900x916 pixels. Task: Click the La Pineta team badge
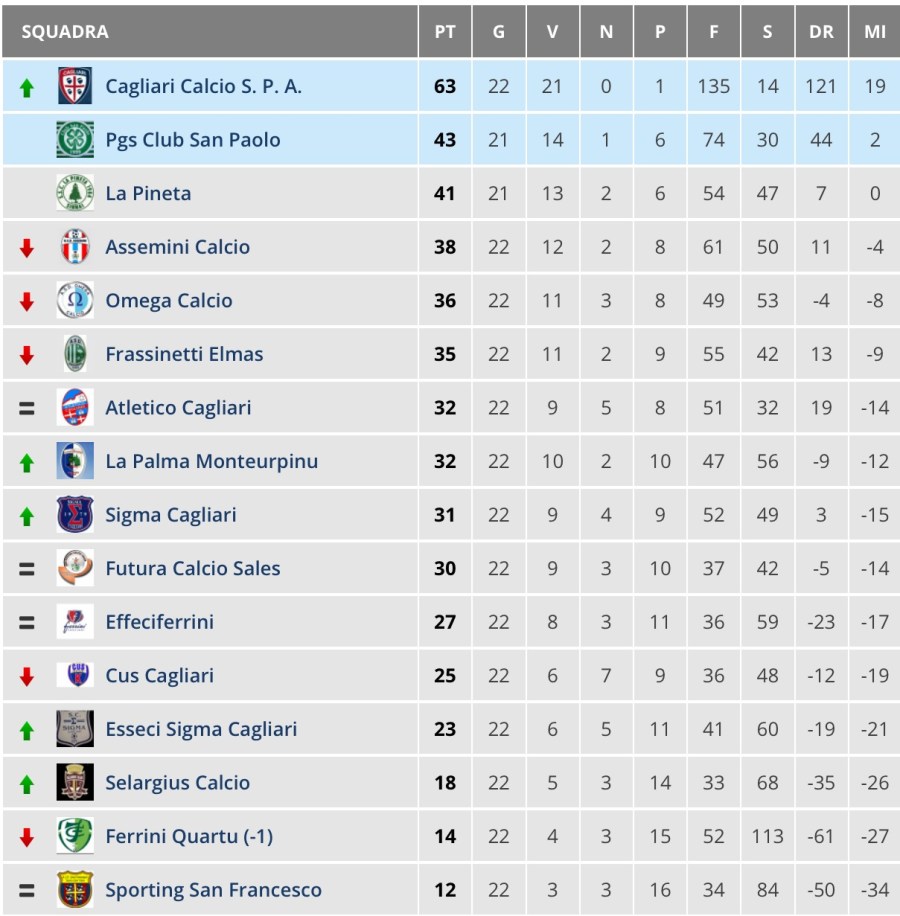coord(75,193)
